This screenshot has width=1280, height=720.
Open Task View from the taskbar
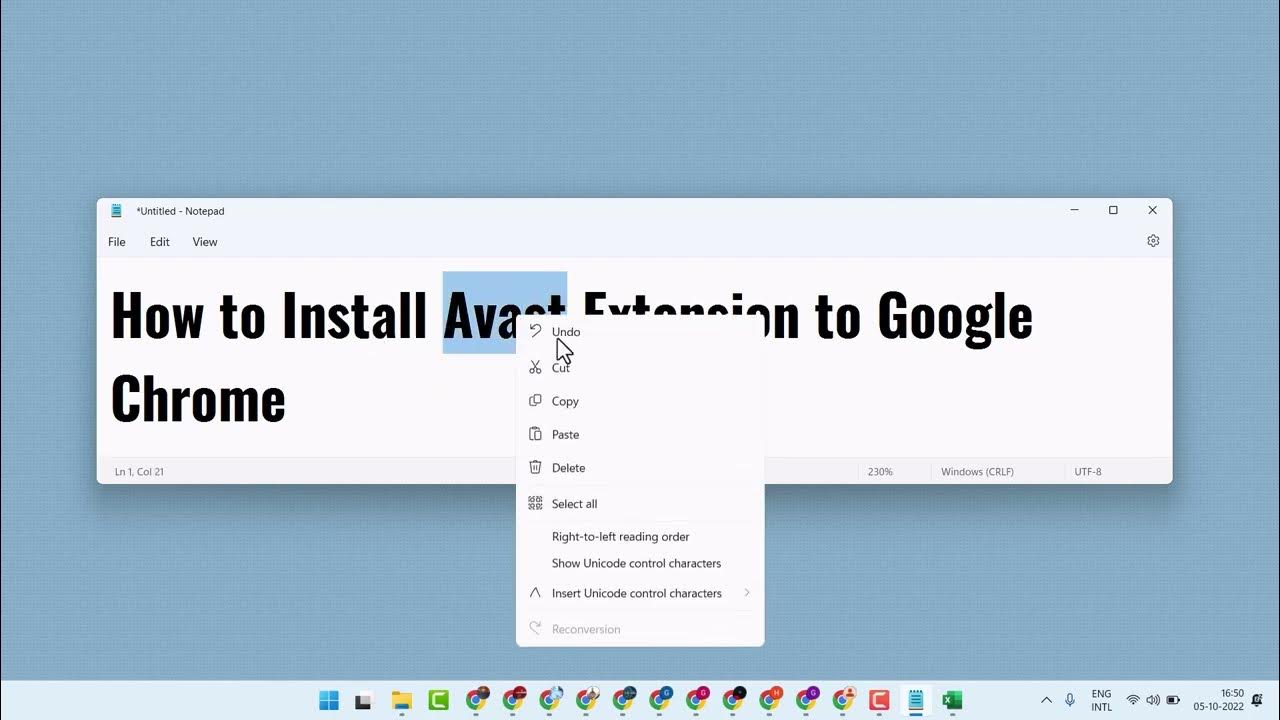(364, 701)
